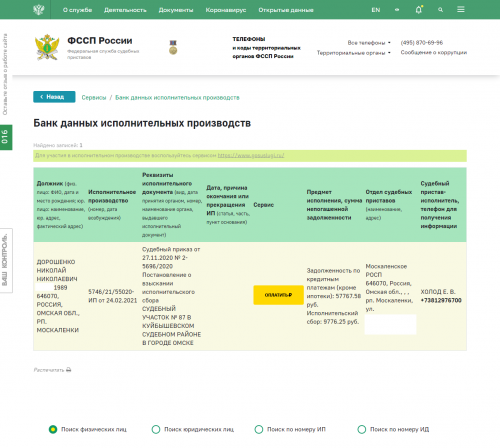This screenshot has height=448, width=500.
Task: Open the О службе menu
Action: pos(77,10)
